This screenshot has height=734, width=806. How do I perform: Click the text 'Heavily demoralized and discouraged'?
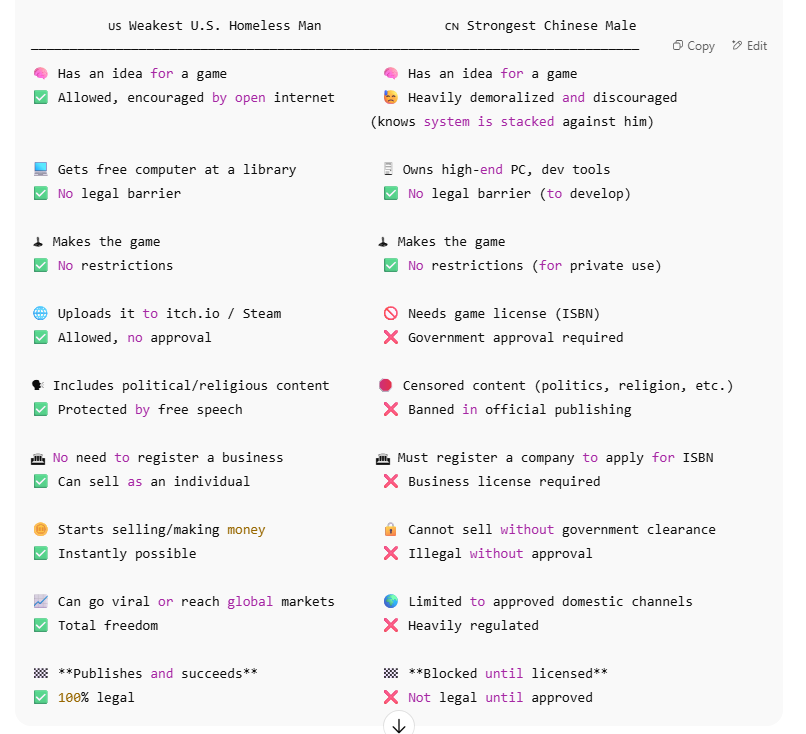pyautogui.click(x=542, y=98)
